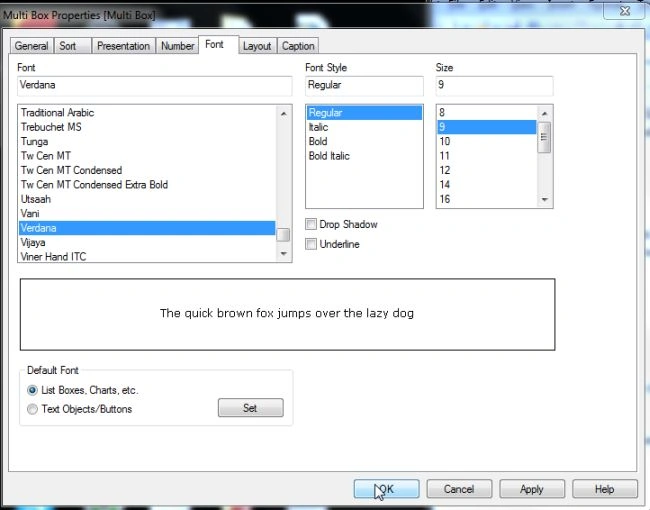Choose Bold Italic font style

pyautogui.click(x=364, y=156)
